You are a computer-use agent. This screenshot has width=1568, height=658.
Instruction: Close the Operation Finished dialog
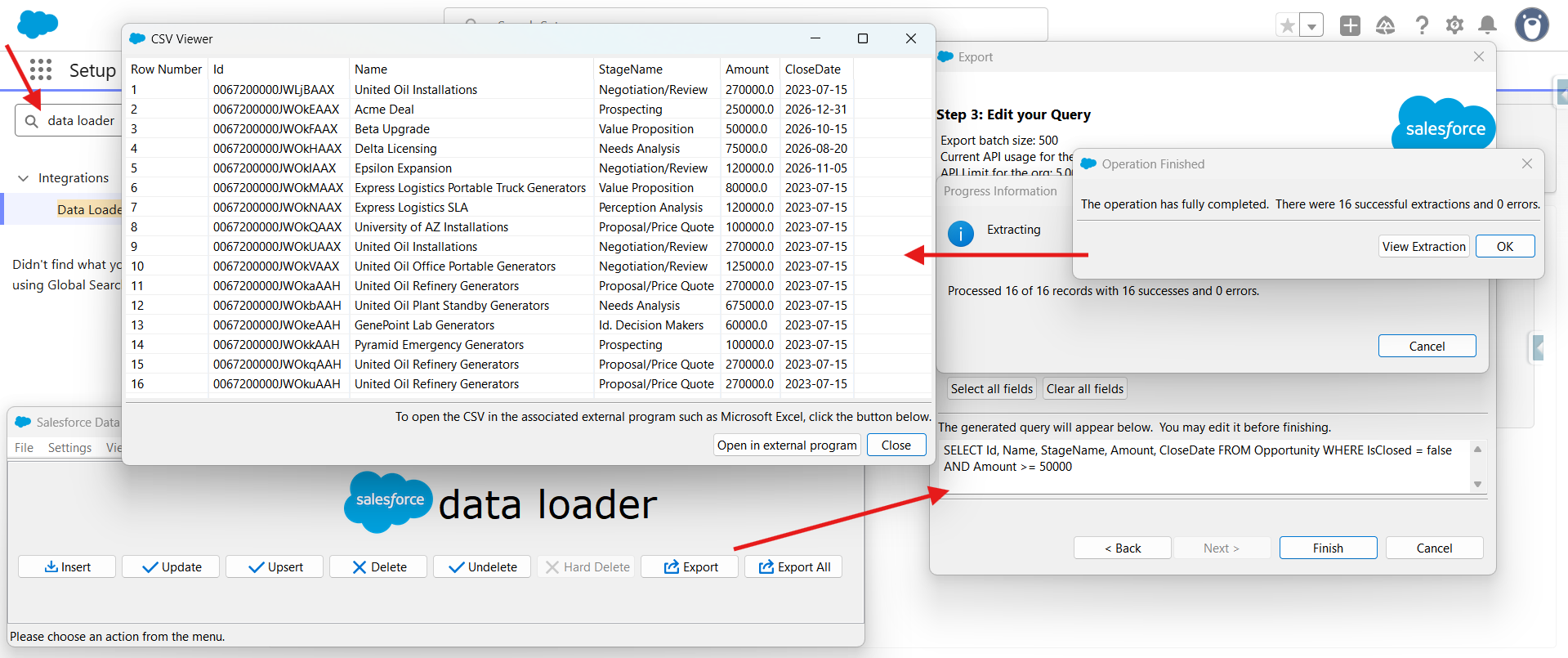tap(1527, 163)
